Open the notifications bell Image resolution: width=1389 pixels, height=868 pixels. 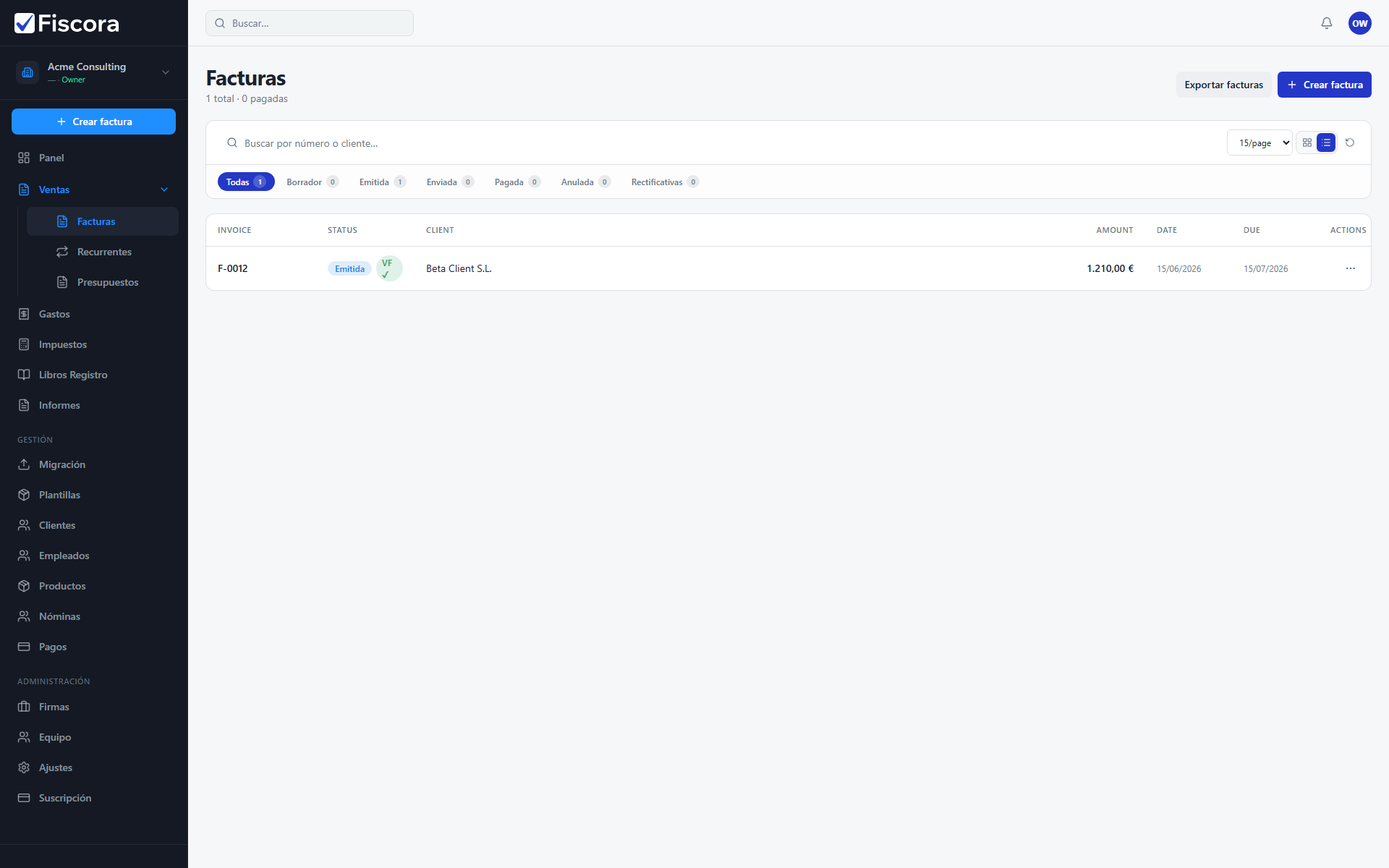click(x=1326, y=23)
